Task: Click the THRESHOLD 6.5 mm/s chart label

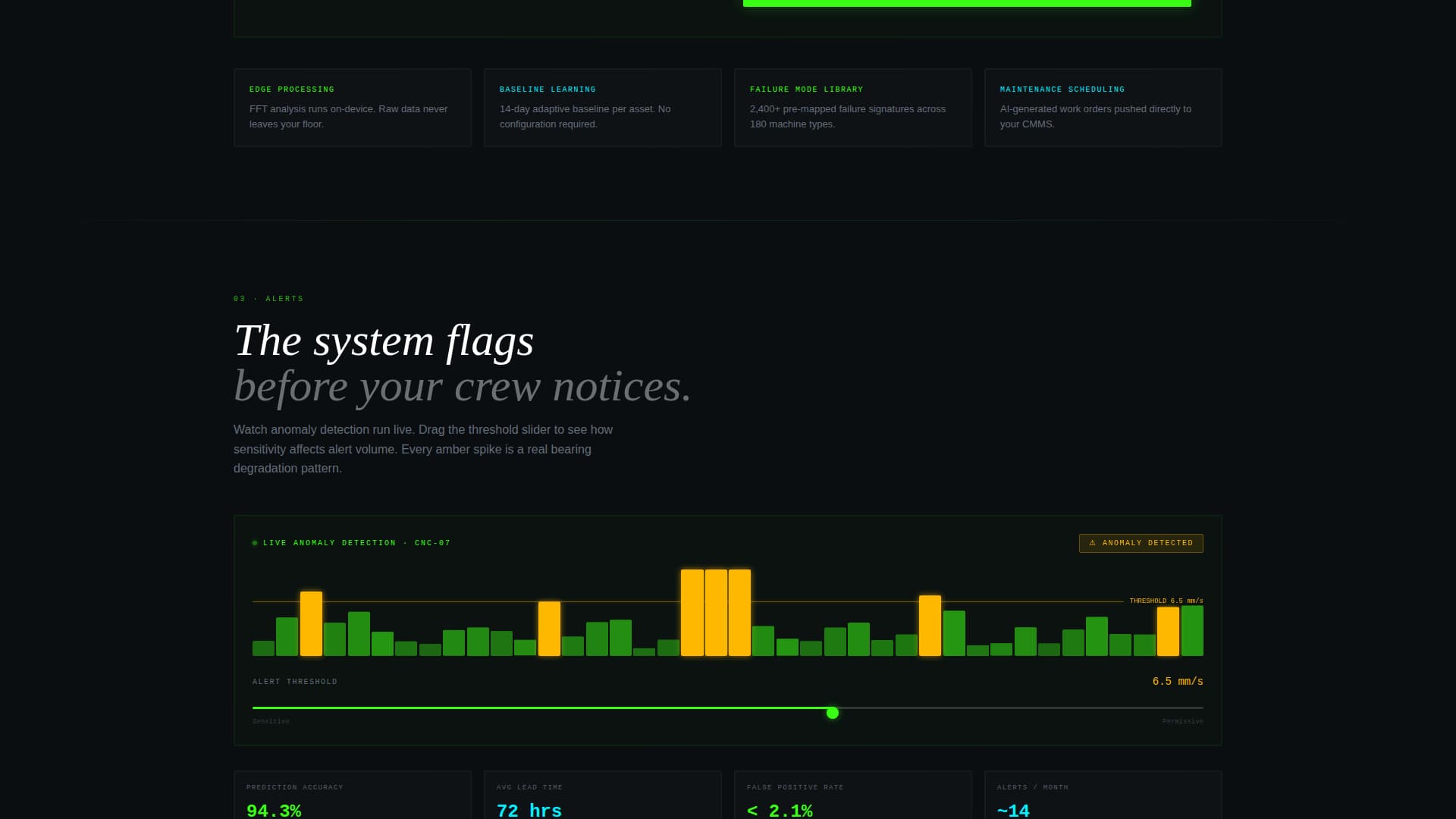Action: 1166,601
